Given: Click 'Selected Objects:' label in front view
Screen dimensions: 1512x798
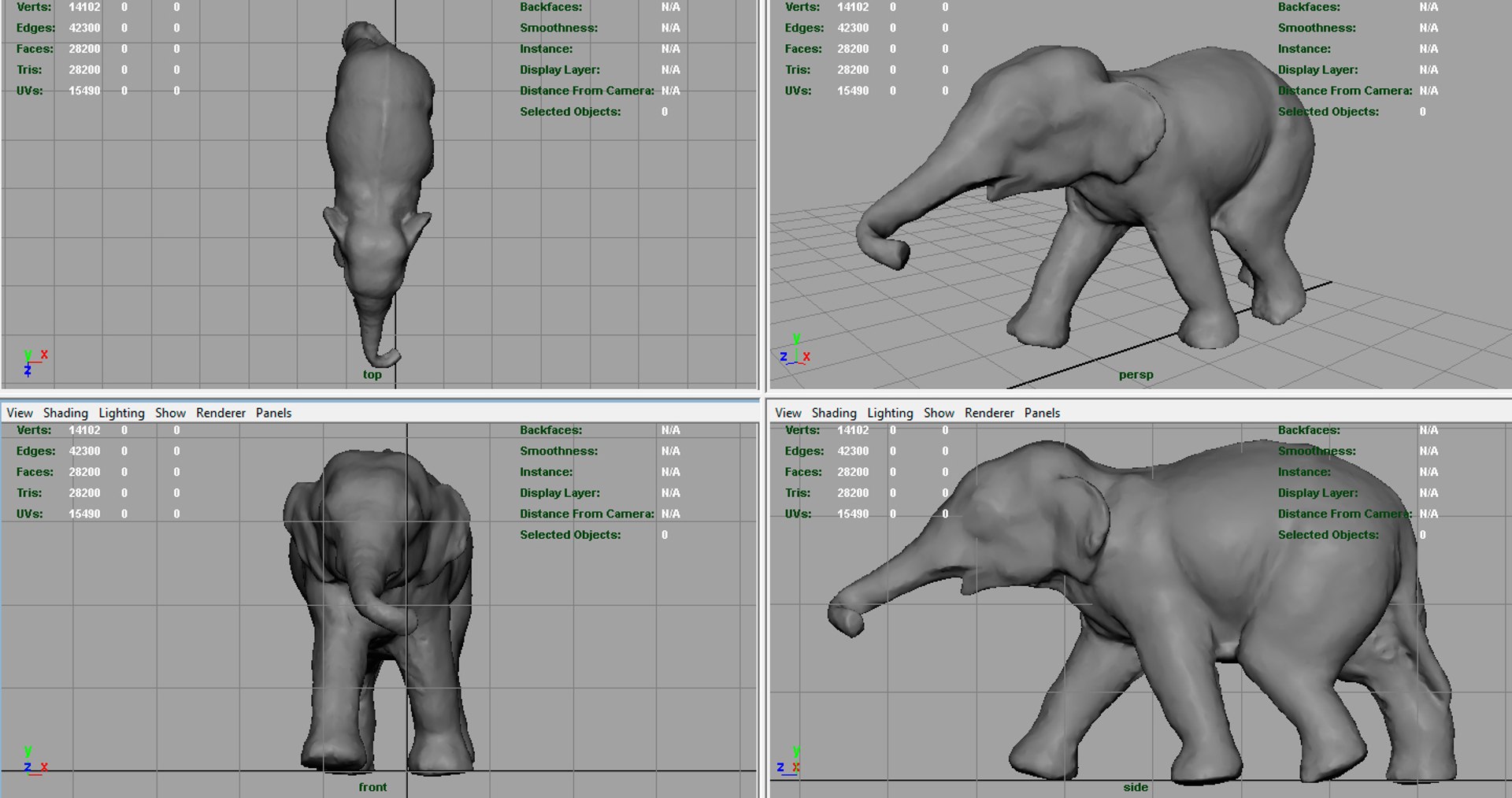Looking at the screenshot, I should (x=570, y=535).
